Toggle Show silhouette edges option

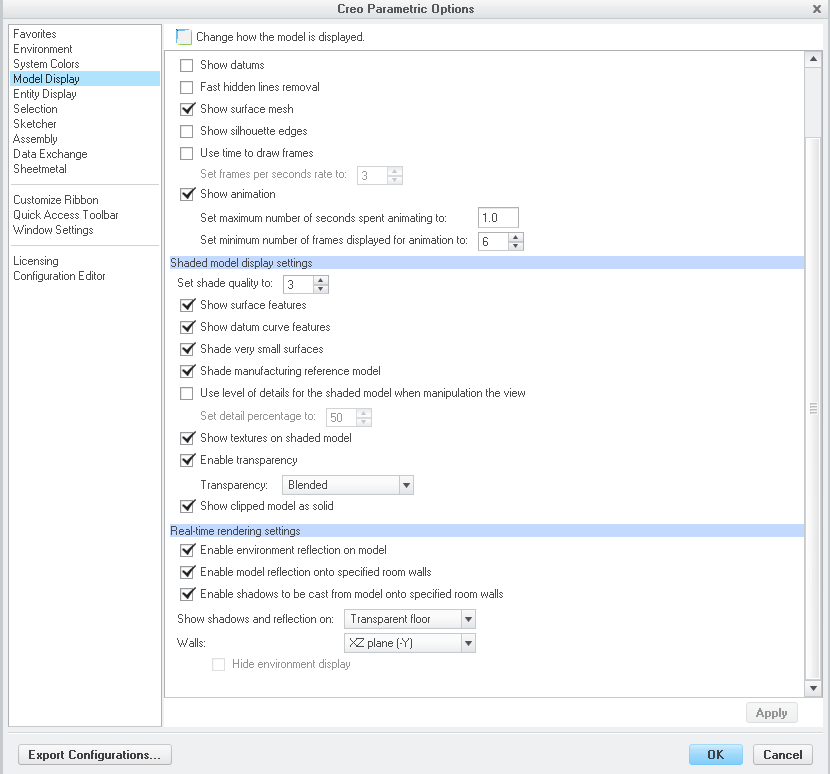[186, 131]
